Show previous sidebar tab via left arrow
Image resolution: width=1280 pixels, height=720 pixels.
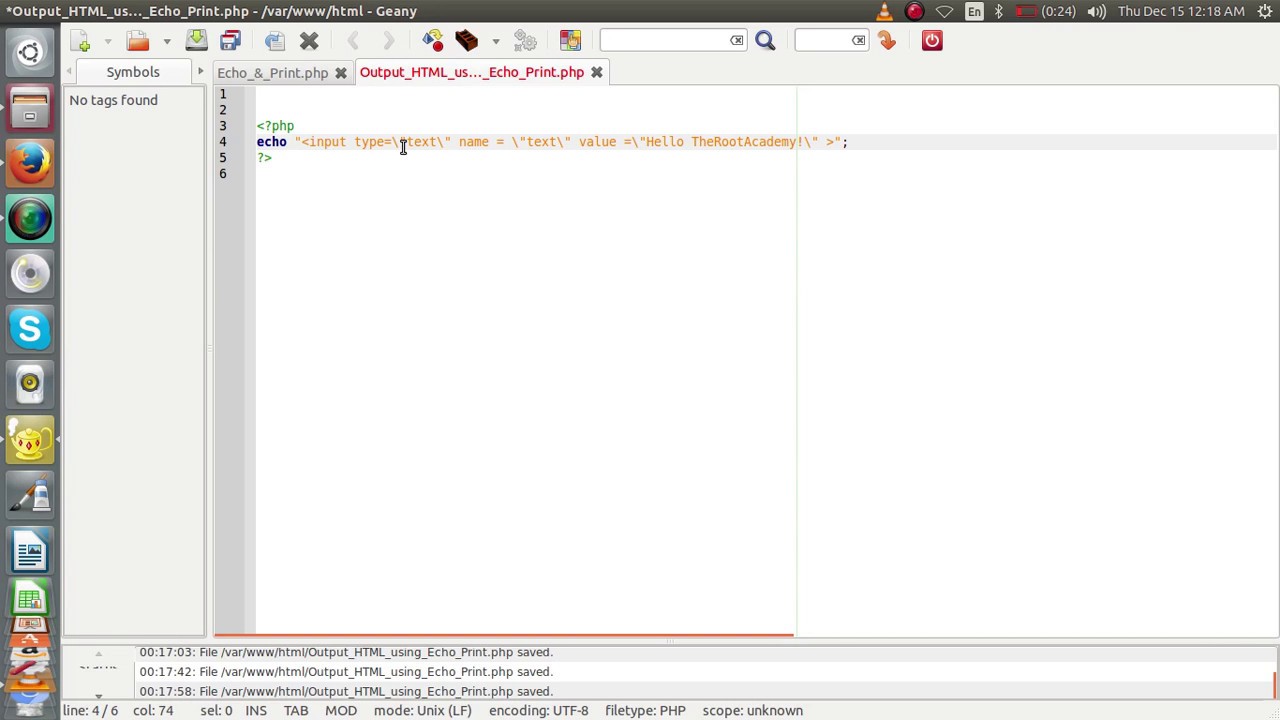tap(69, 72)
